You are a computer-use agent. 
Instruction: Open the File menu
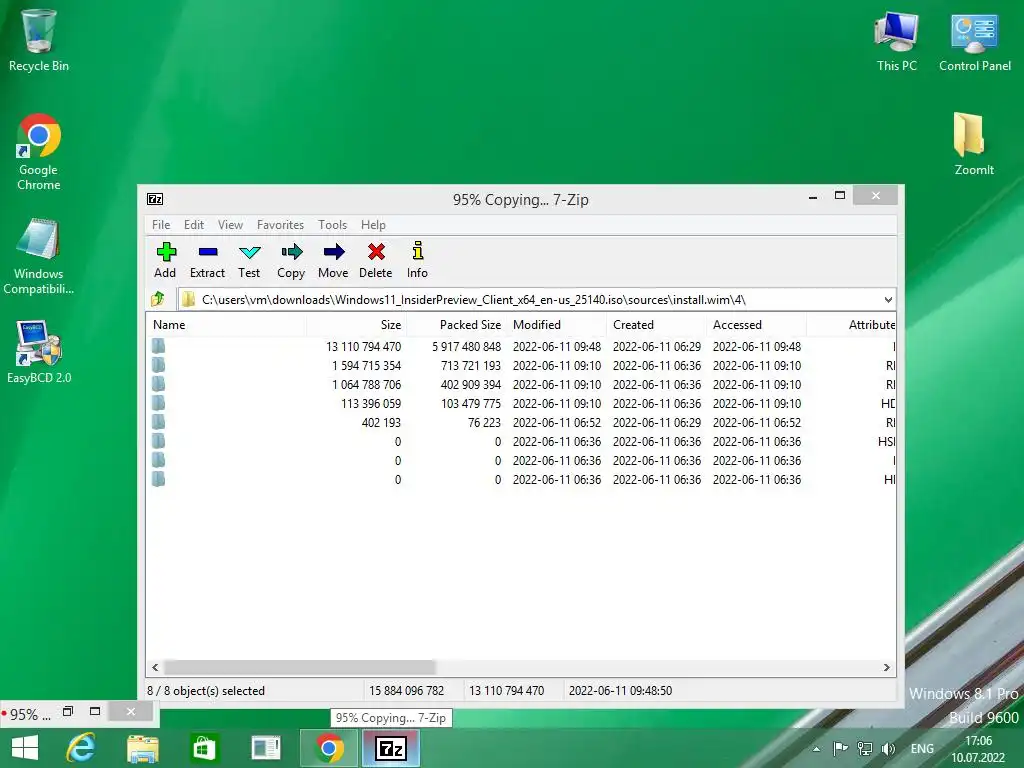[x=161, y=225]
